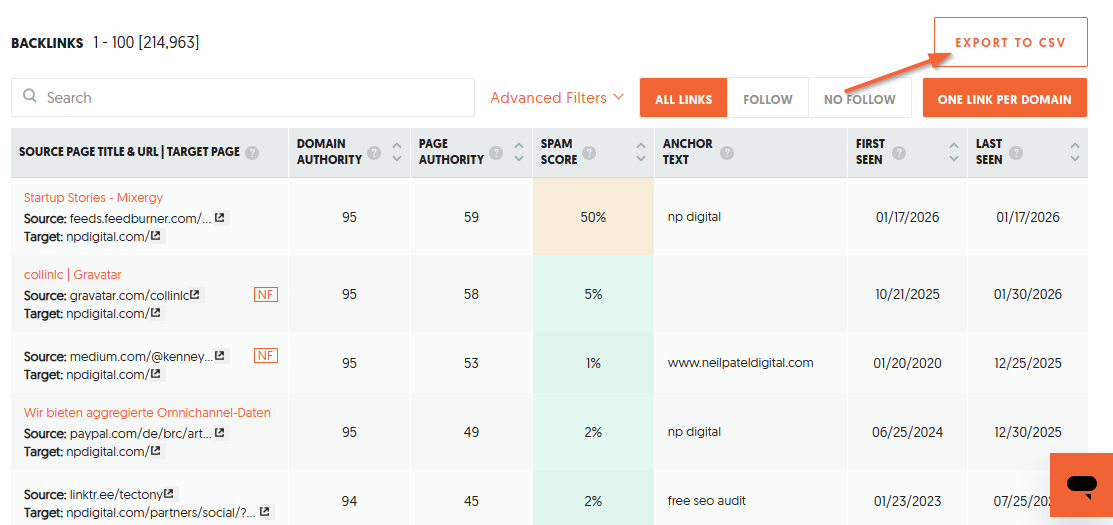Open external icon for npdigital.com/partners/social target
This screenshot has width=1113, height=525.
coord(264,512)
